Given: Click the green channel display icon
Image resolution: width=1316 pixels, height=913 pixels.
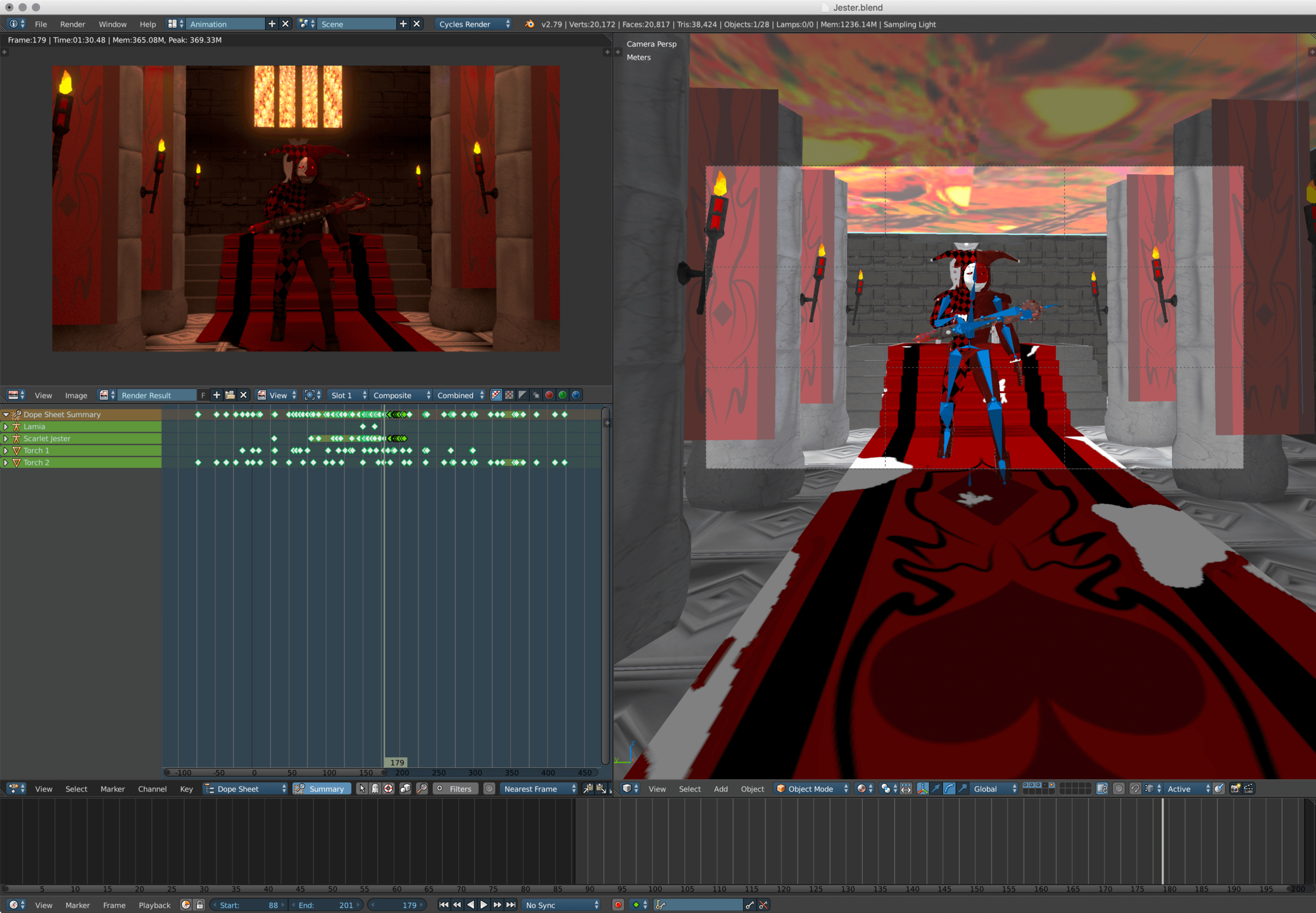Looking at the screenshot, I should (x=563, y=395).
